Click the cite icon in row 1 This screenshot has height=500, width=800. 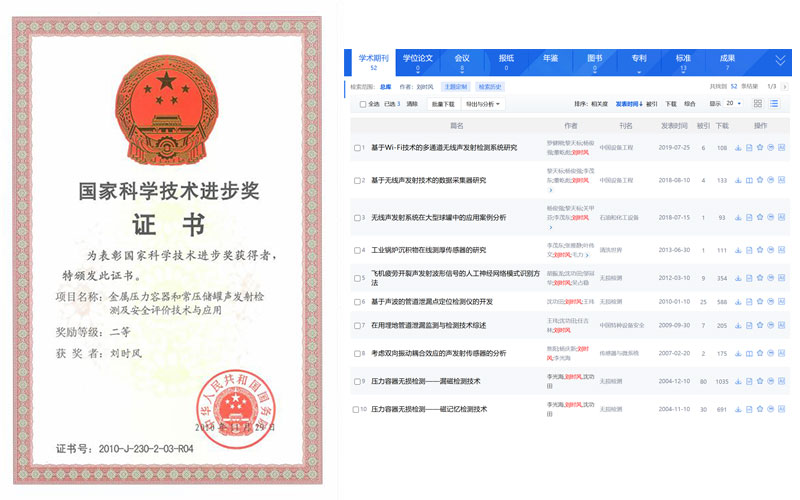click(x=770, y=147)
